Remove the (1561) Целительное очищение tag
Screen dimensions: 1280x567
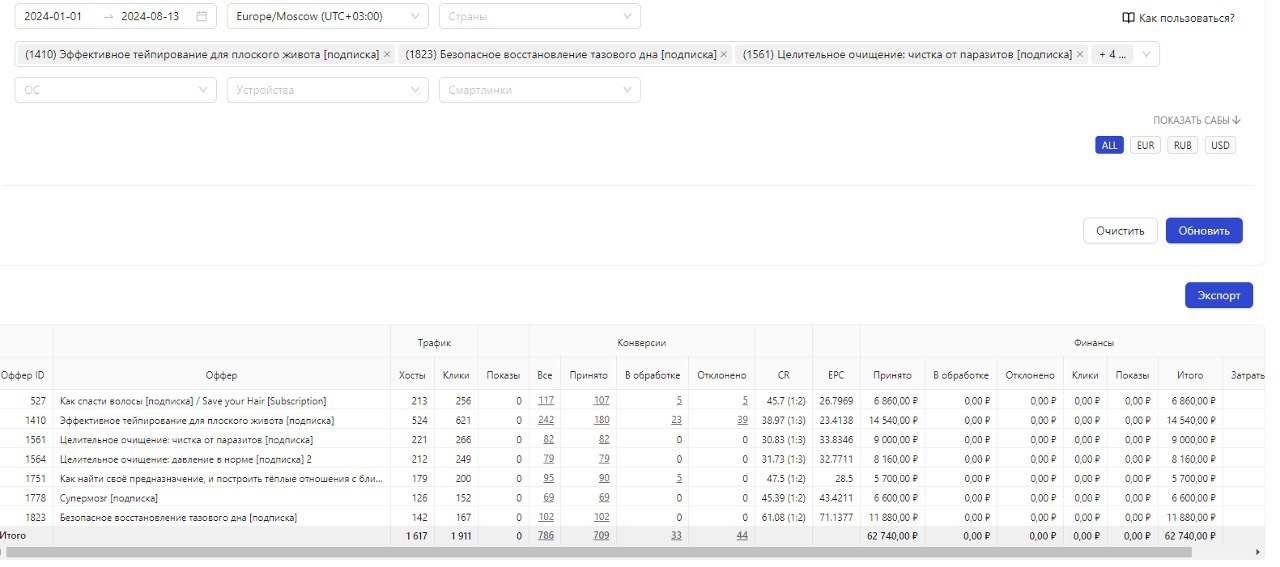click(1080, 55)
